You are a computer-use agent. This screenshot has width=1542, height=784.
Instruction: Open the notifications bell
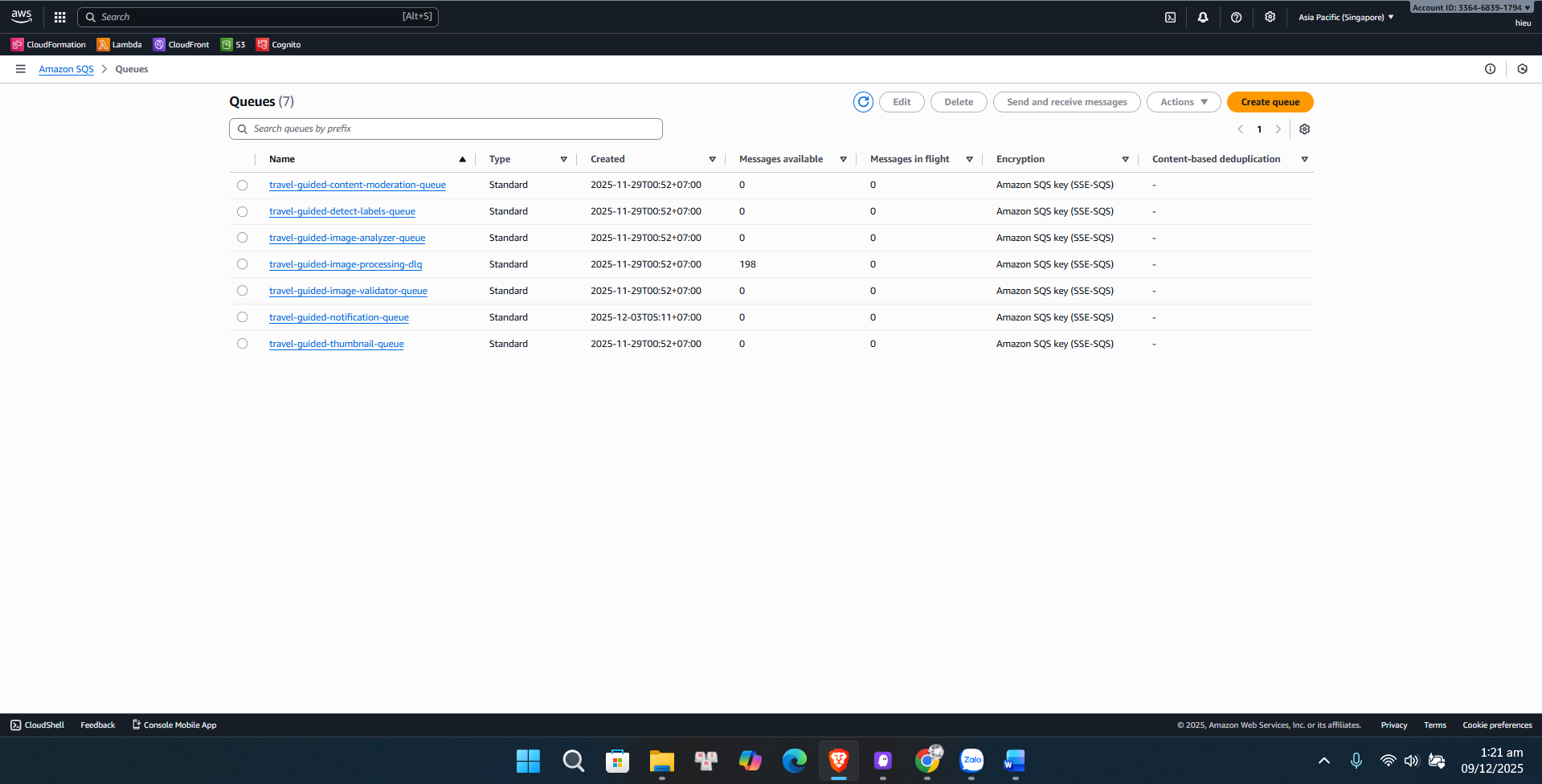pos(1203,16)
